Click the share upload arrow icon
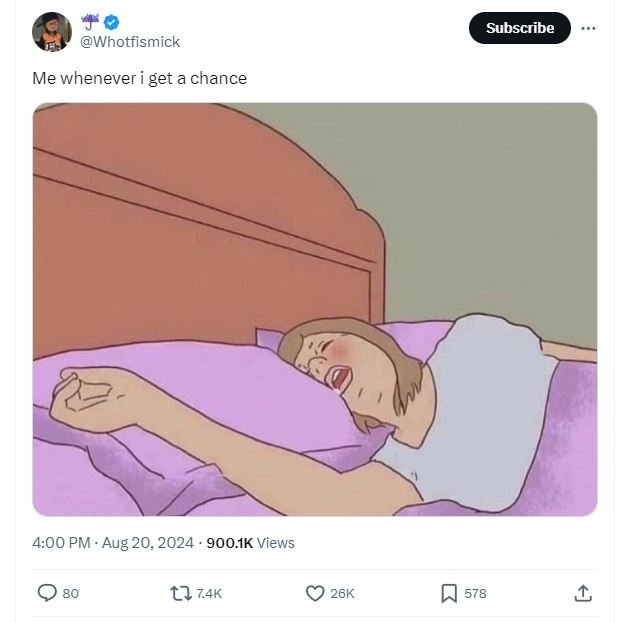Screen dimensions: 619x623 coord(583,593)
